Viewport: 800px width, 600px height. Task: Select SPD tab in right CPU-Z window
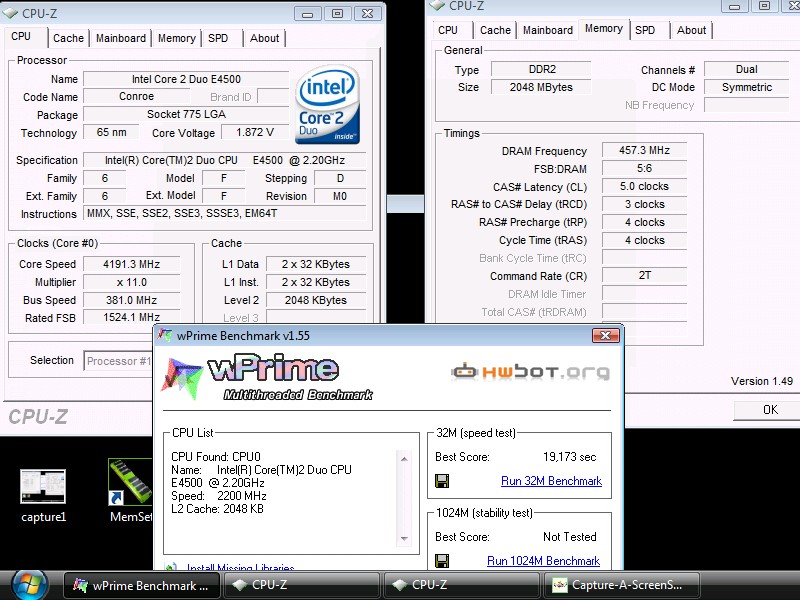pyautogui.click(x=645, y=30)
